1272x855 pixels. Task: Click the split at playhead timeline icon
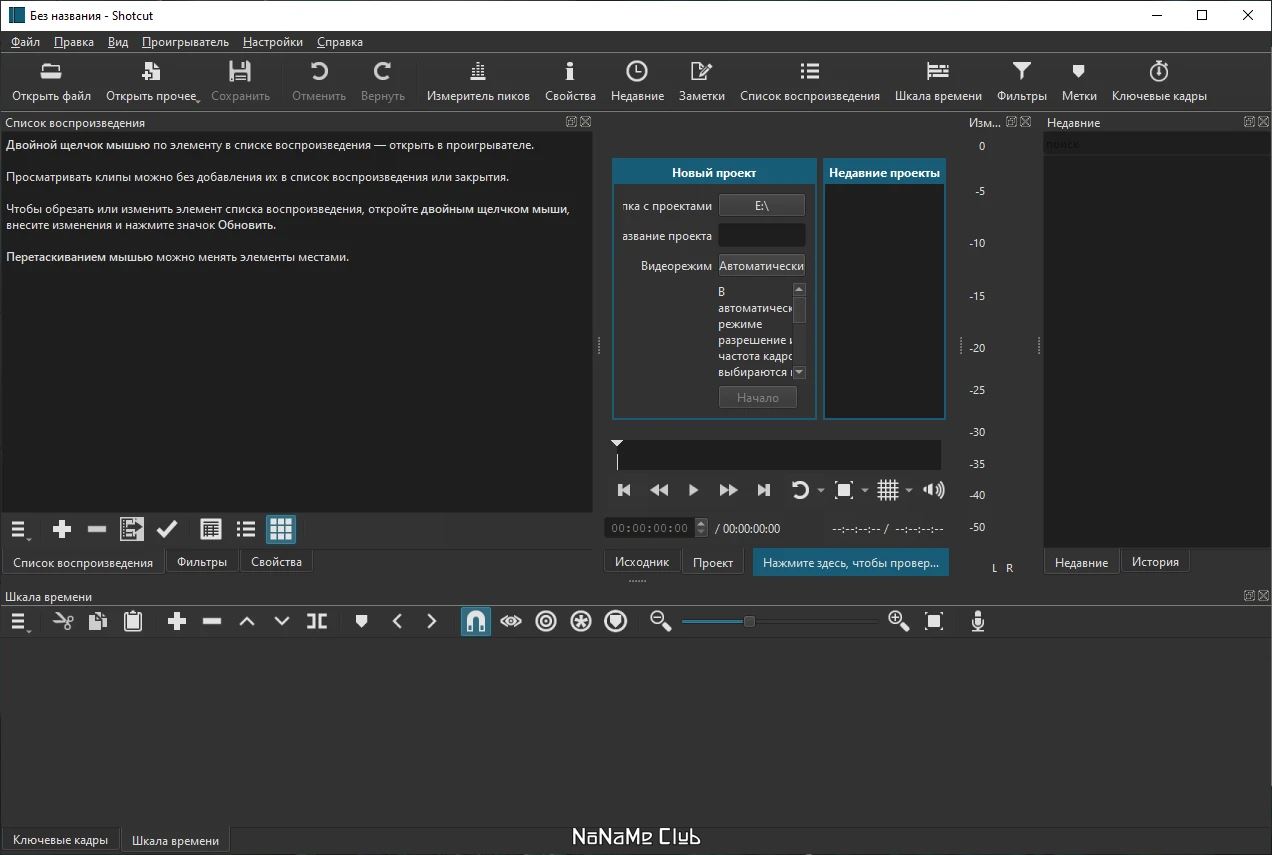pyautogui.click(x=317, y=622)
